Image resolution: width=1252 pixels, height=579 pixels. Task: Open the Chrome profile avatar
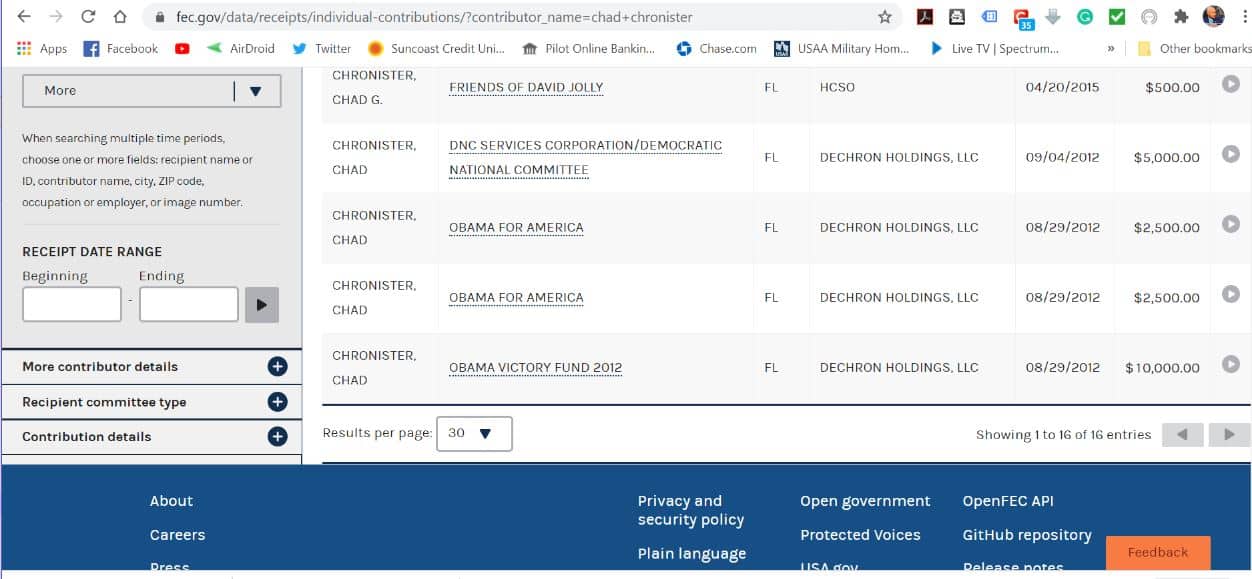[x=1213, y=17]
